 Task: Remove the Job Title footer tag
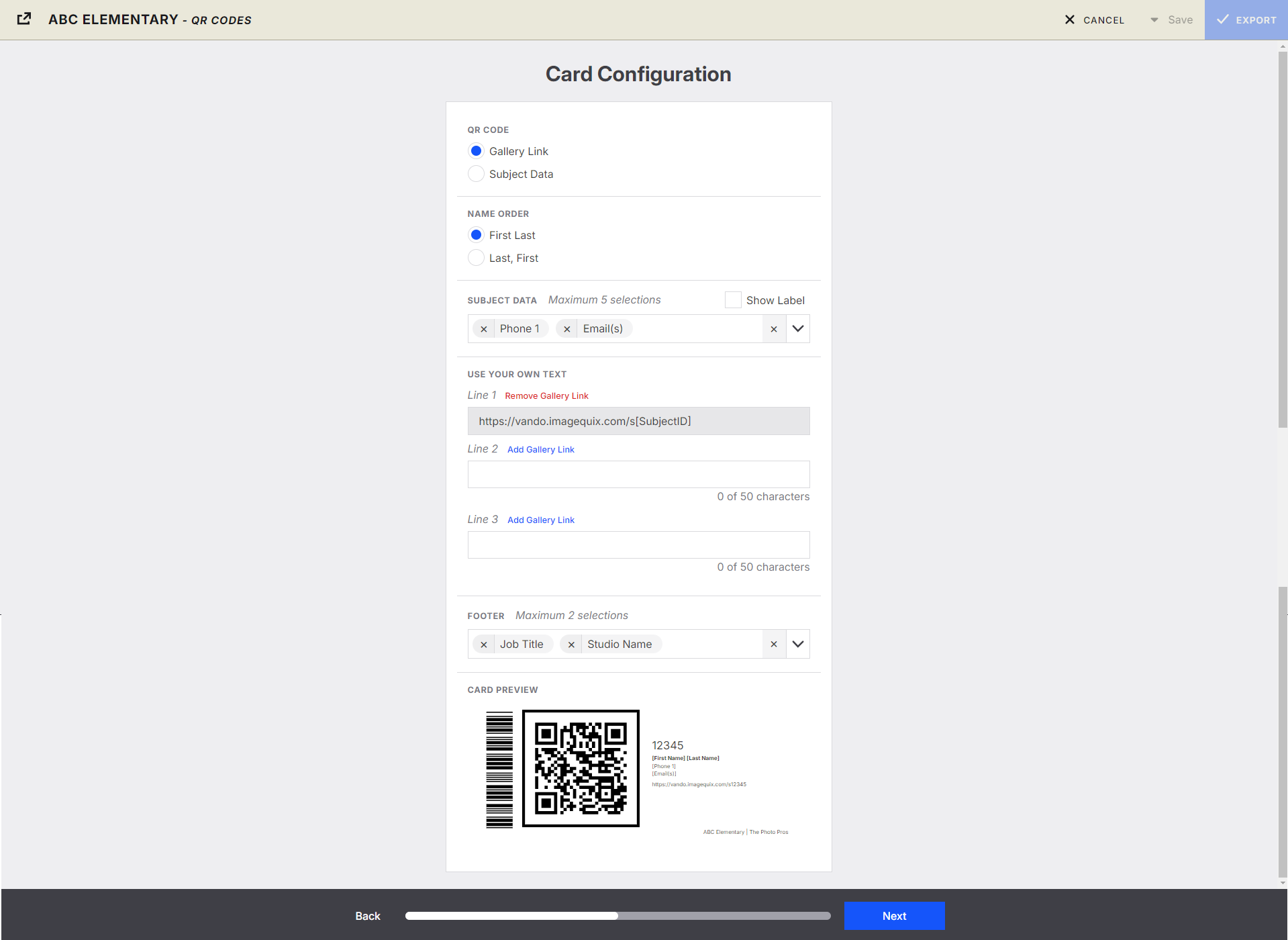point(484,645)
